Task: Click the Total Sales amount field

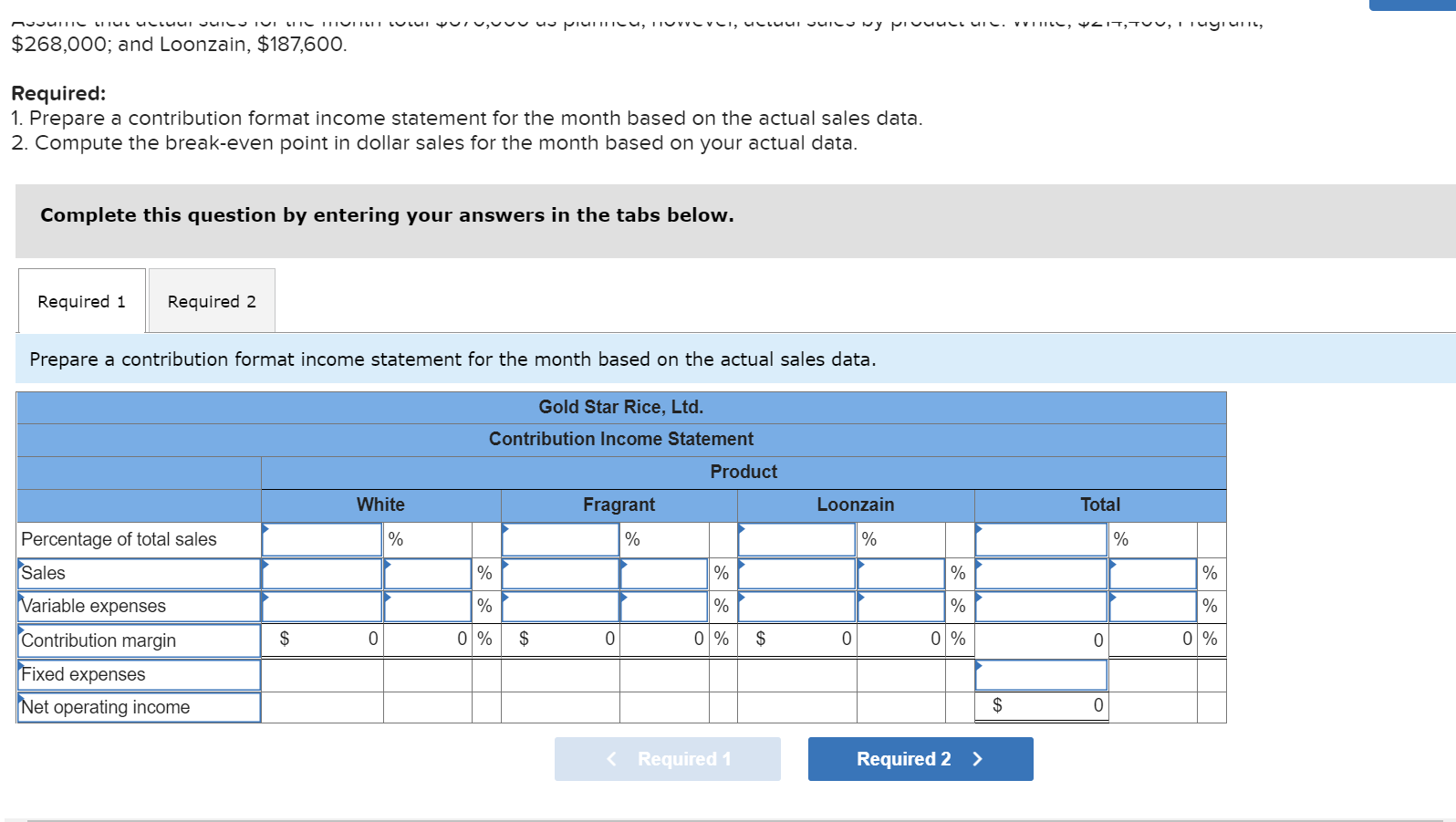Action: click(x=1041, y=574)
